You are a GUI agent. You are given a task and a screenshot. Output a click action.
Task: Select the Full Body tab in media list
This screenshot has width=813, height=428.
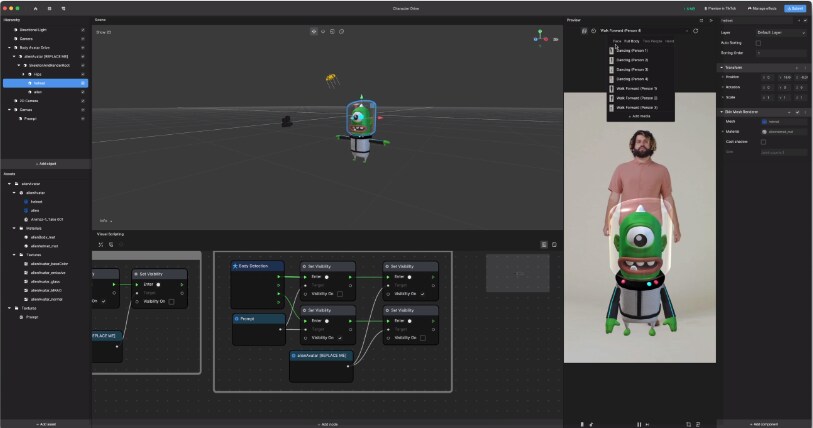632,41
